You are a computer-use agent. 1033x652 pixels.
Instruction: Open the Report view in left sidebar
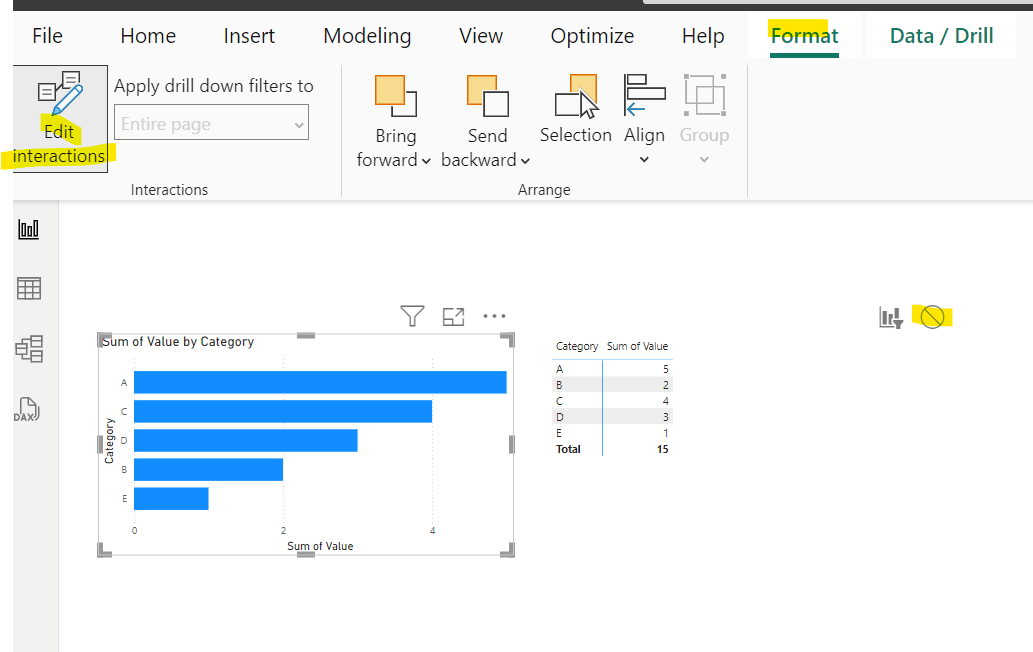click(x=28, y=229)
